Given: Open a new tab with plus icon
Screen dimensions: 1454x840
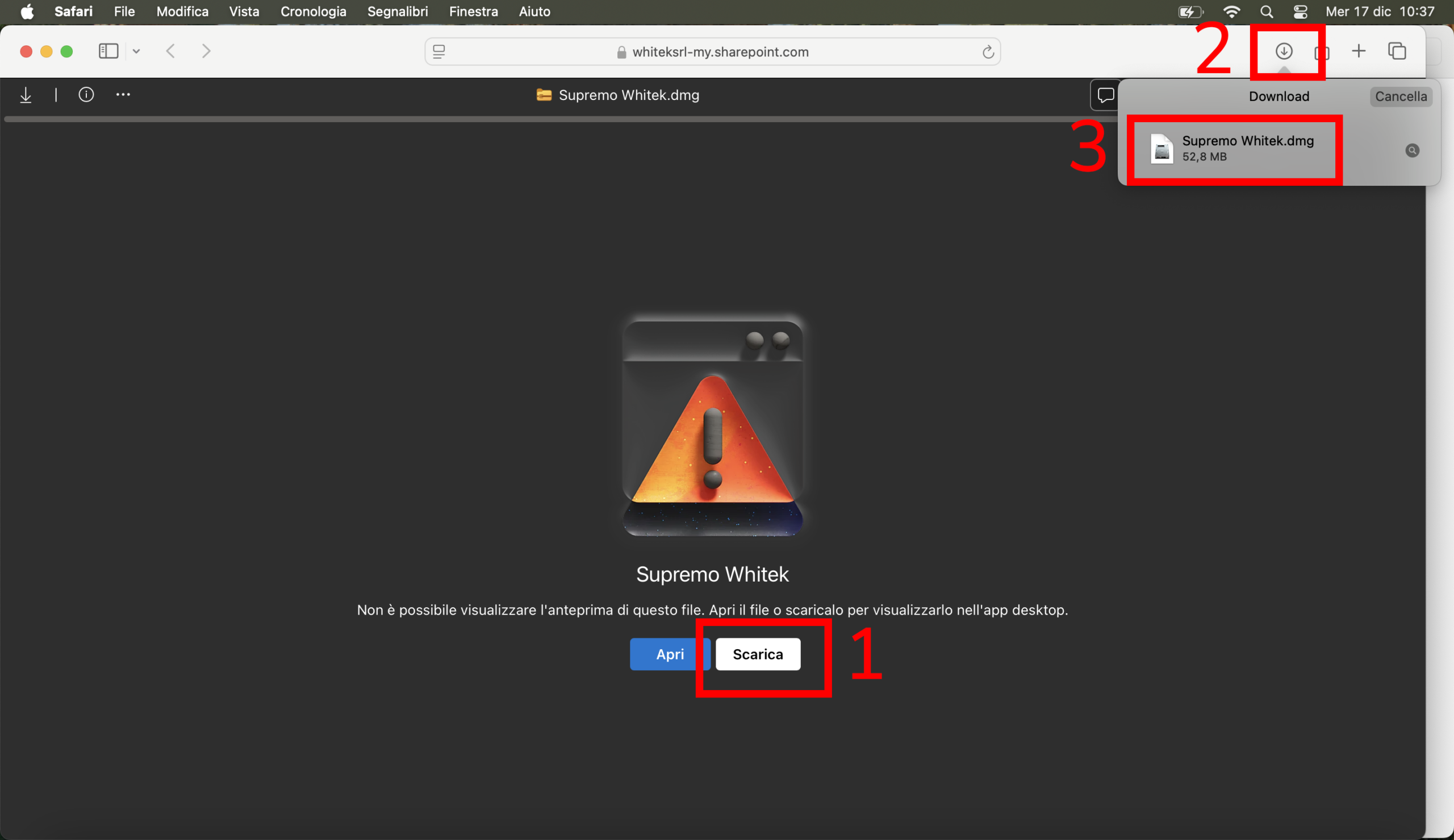Looking at the screenshot, I should coord(1358,51).
